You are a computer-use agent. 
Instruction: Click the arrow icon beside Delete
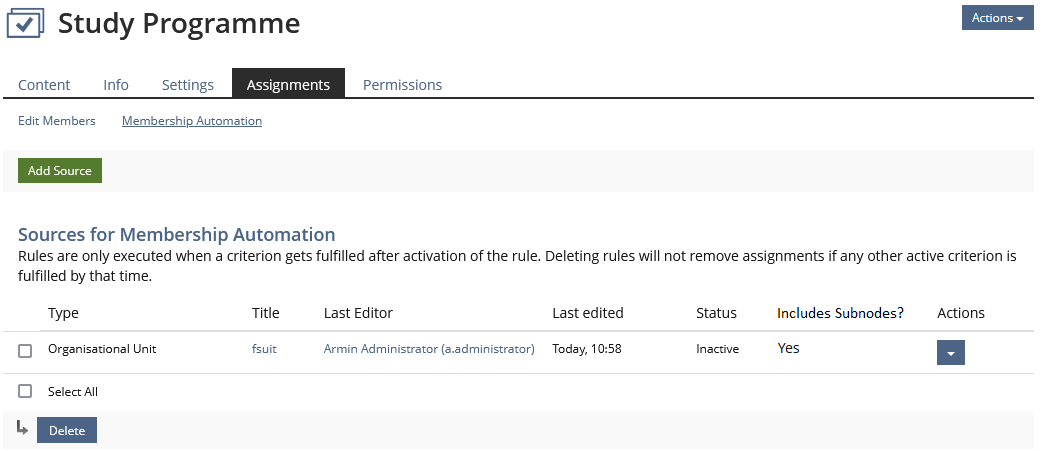pyautogui.click(x=23, y=429)
